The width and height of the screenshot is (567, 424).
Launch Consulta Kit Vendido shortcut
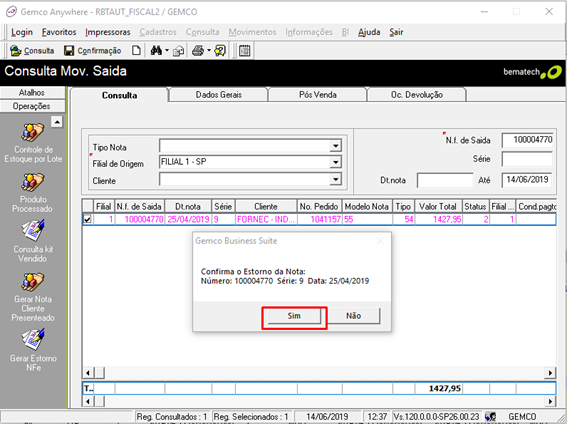[x=33, y=231]
